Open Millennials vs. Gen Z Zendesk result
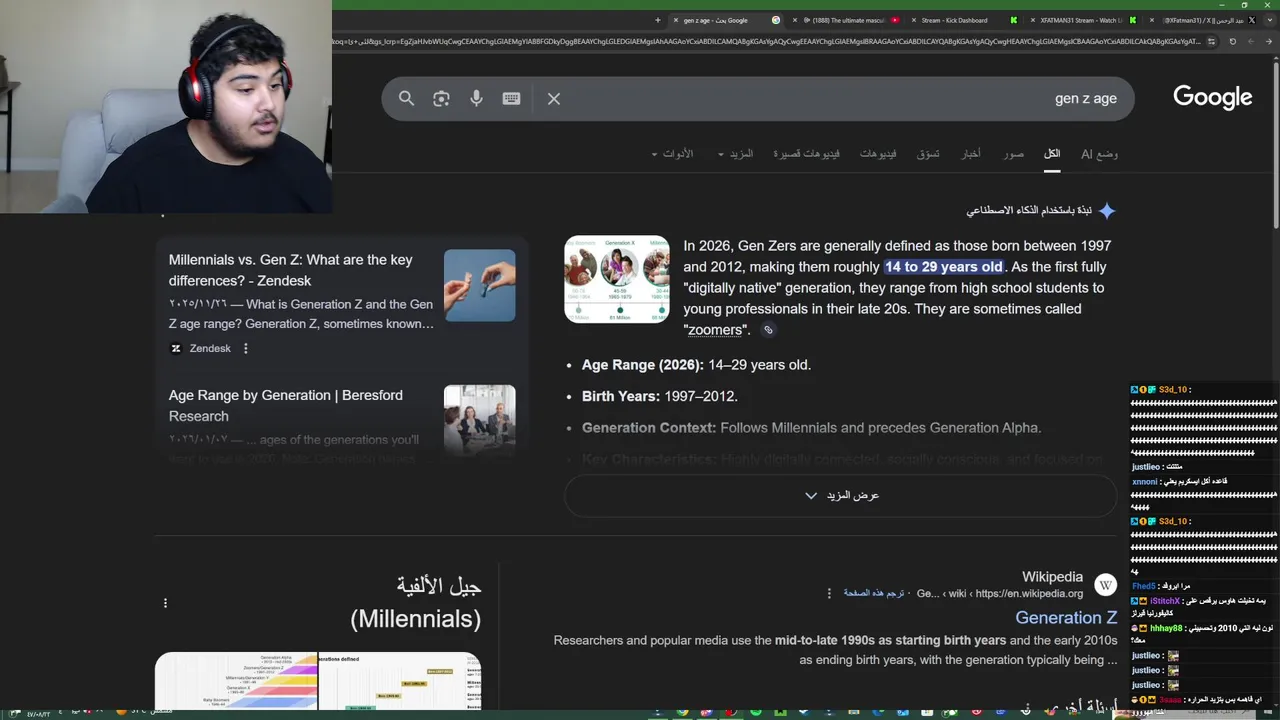Screen dimensions: 1280x720 click(291, 270)
